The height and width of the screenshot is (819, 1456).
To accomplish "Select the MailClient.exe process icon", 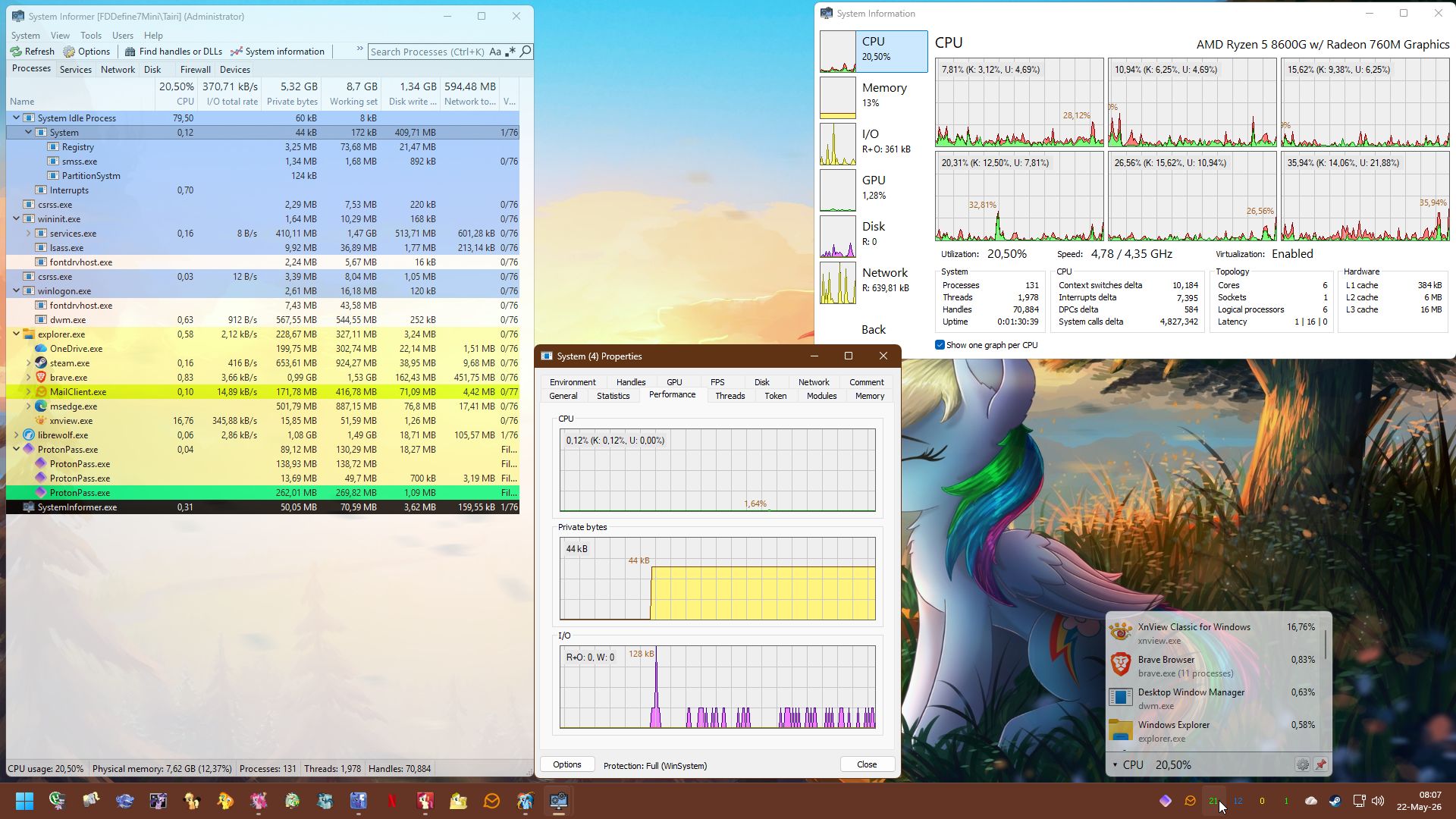I will [x=41, y=392].
